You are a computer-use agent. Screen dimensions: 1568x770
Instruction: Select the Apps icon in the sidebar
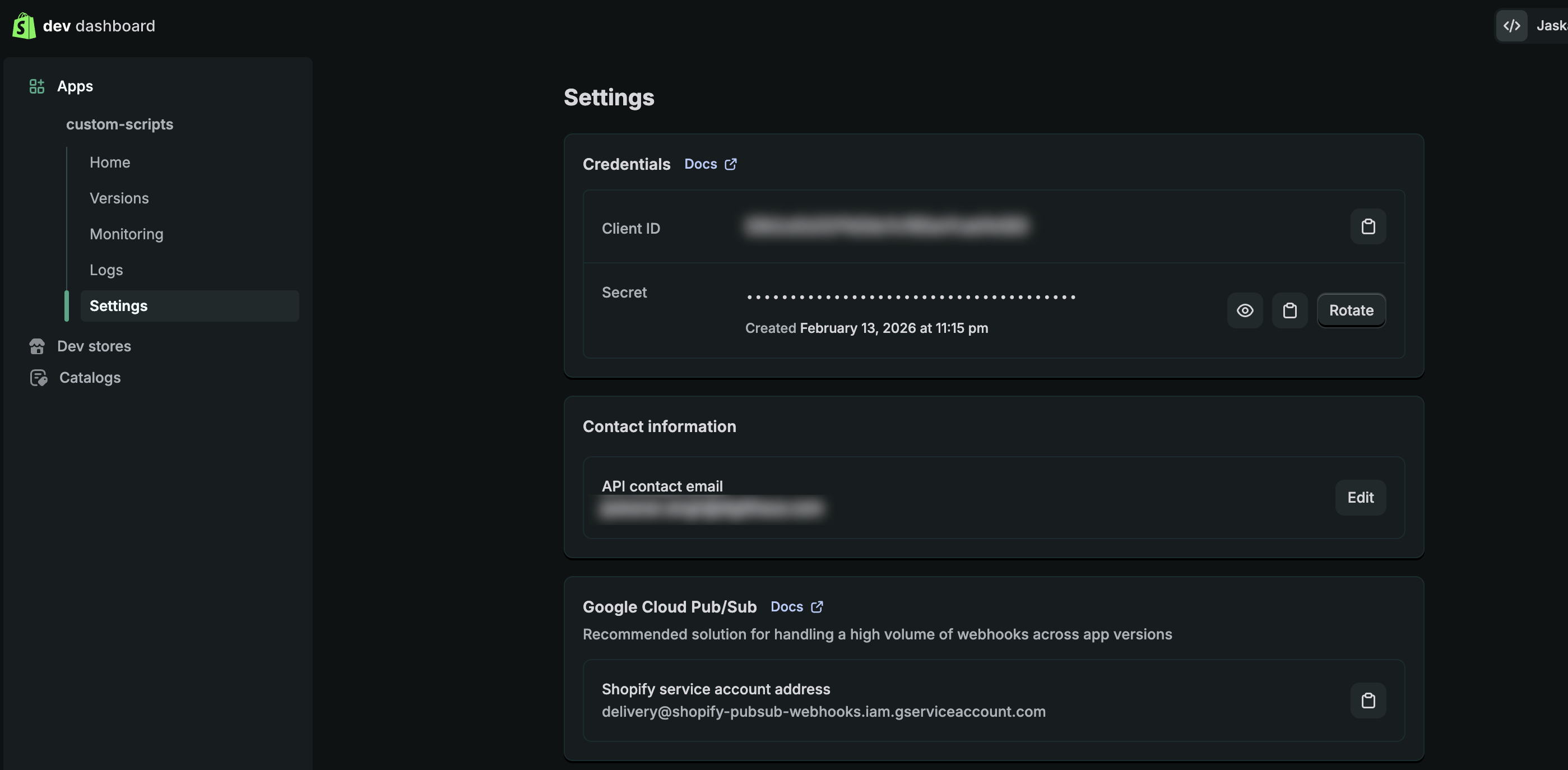point(36,86)
